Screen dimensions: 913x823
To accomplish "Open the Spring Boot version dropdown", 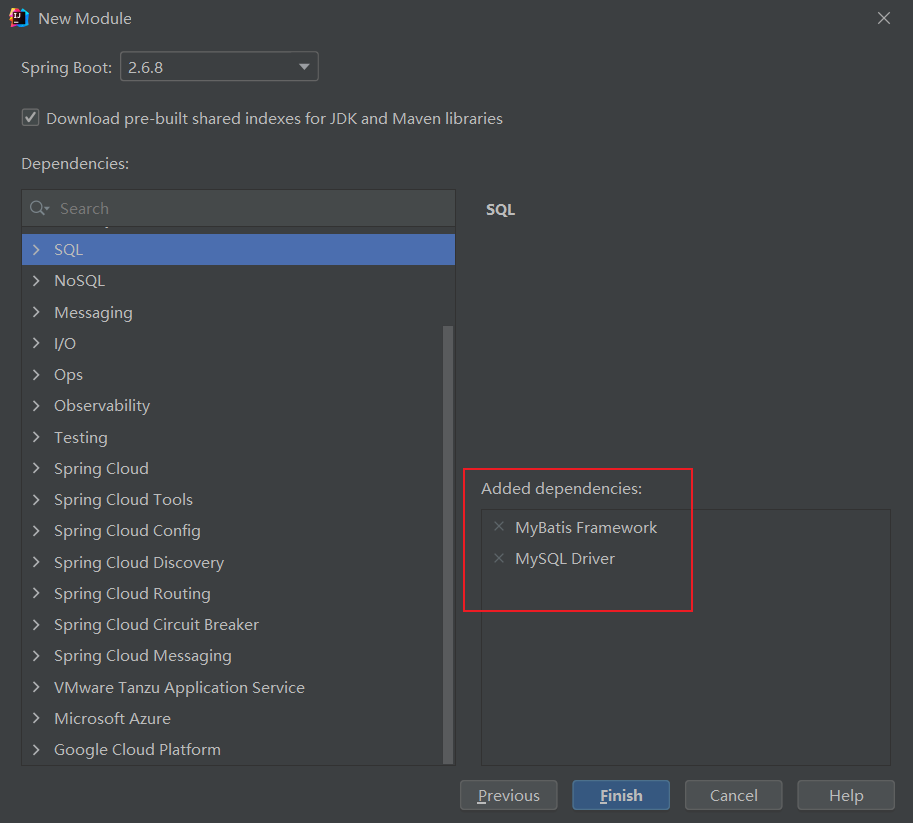I will (x=219, y=67).
